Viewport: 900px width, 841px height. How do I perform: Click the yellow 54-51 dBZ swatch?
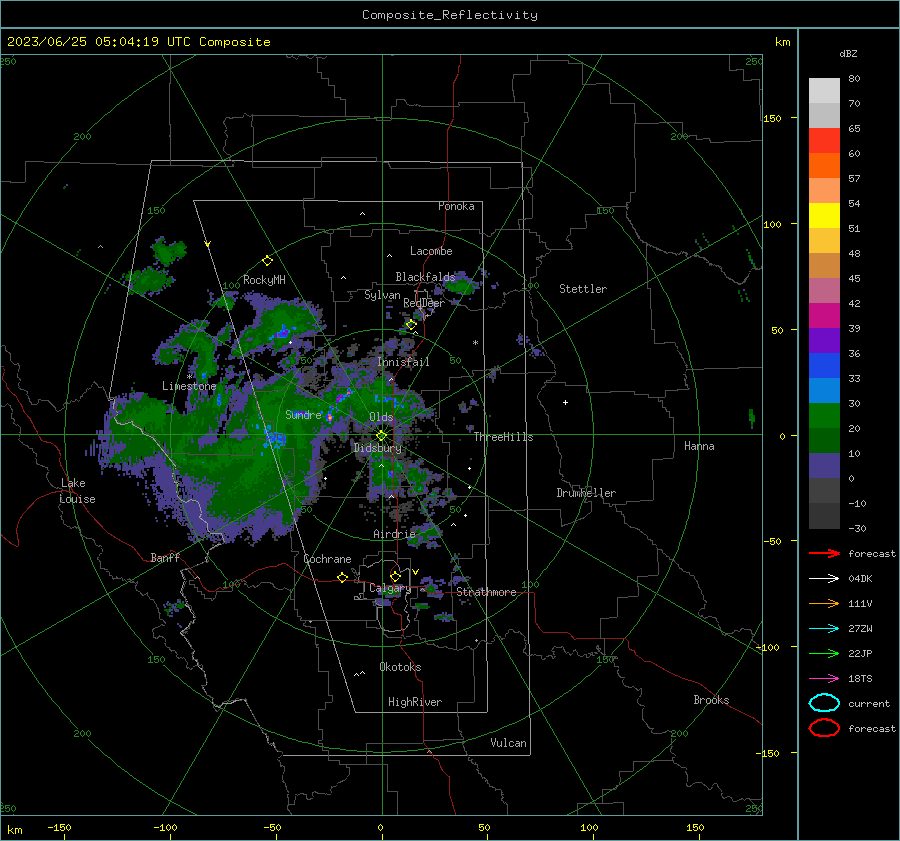pos(824,215)
